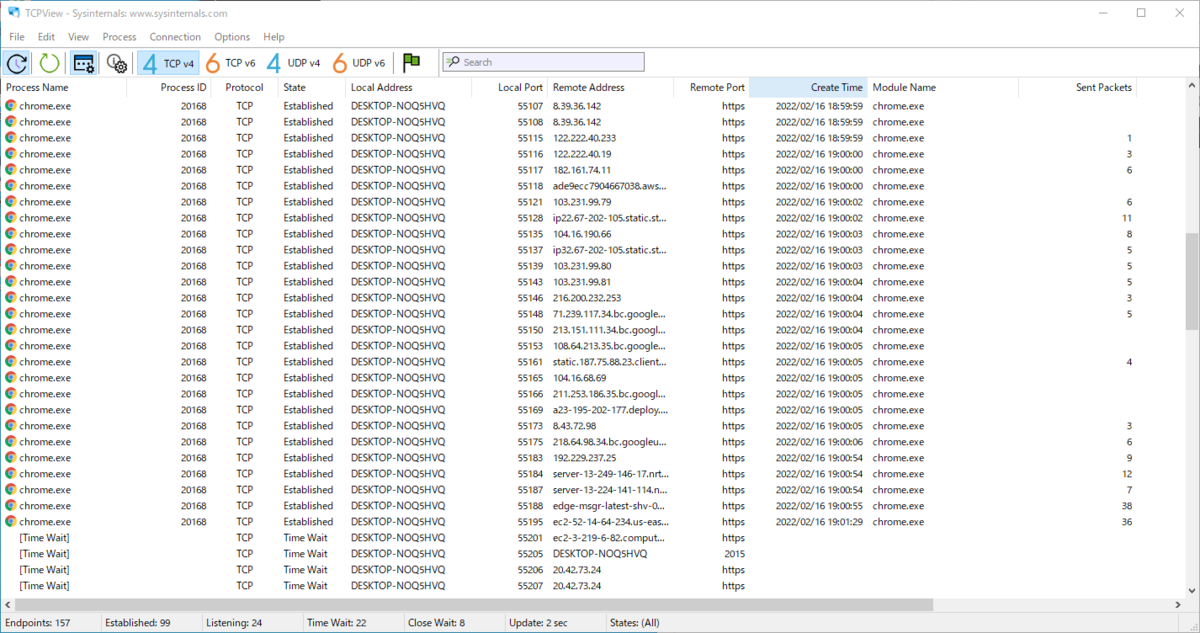The height and width of the screenshot is (633, 1200).
Task: Click States: (All) in status bar
Action: [635, 623]
